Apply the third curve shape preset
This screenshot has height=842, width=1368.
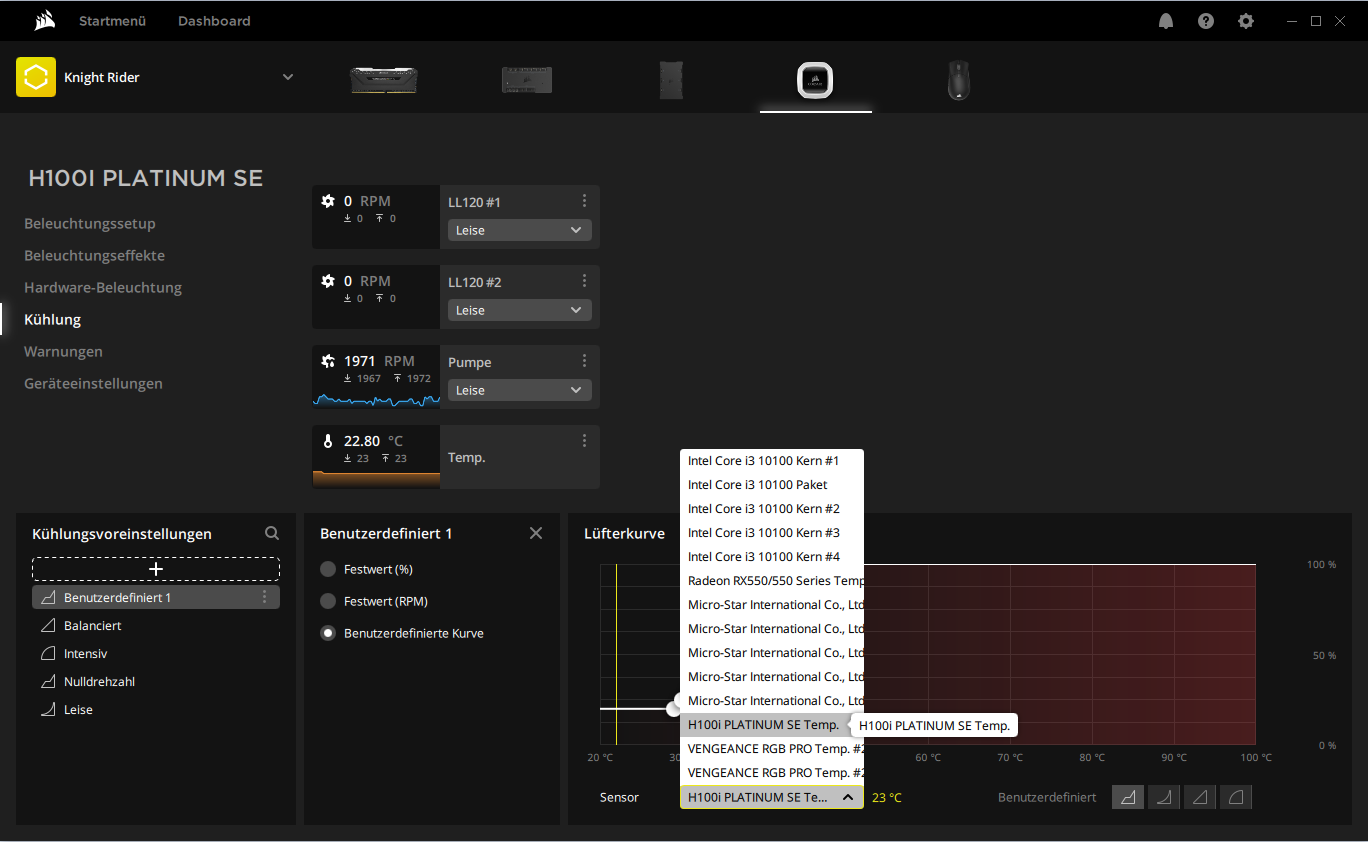(1200, 797)
